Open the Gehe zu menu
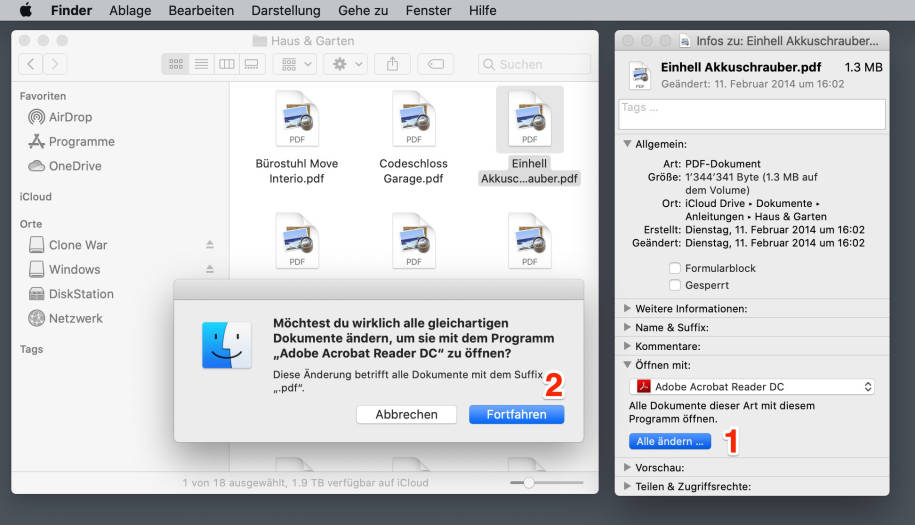Viewport: 915px width, 525px height. (x=363, y=10)
